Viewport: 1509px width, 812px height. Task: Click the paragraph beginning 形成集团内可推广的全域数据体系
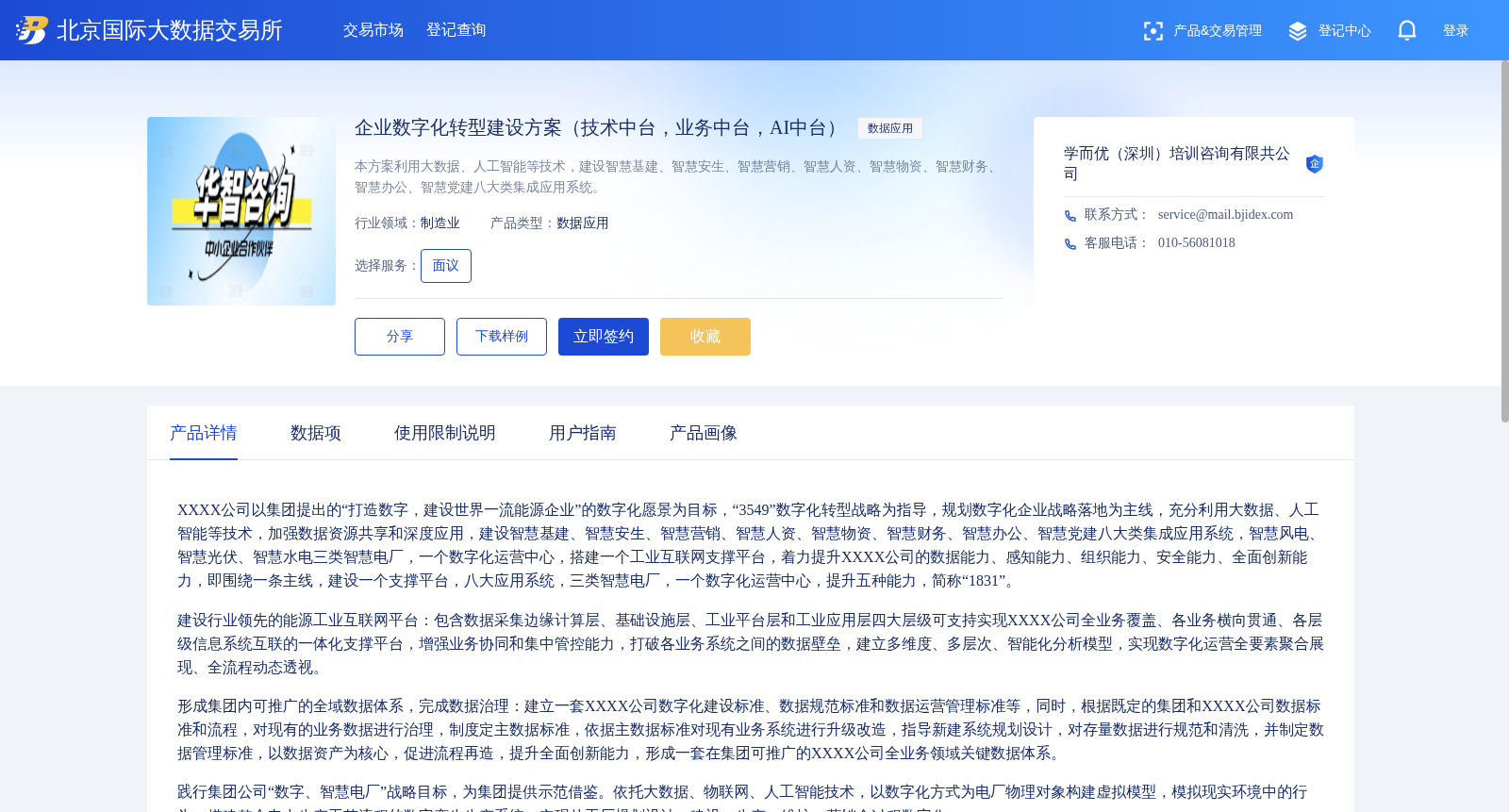point(751,730)
